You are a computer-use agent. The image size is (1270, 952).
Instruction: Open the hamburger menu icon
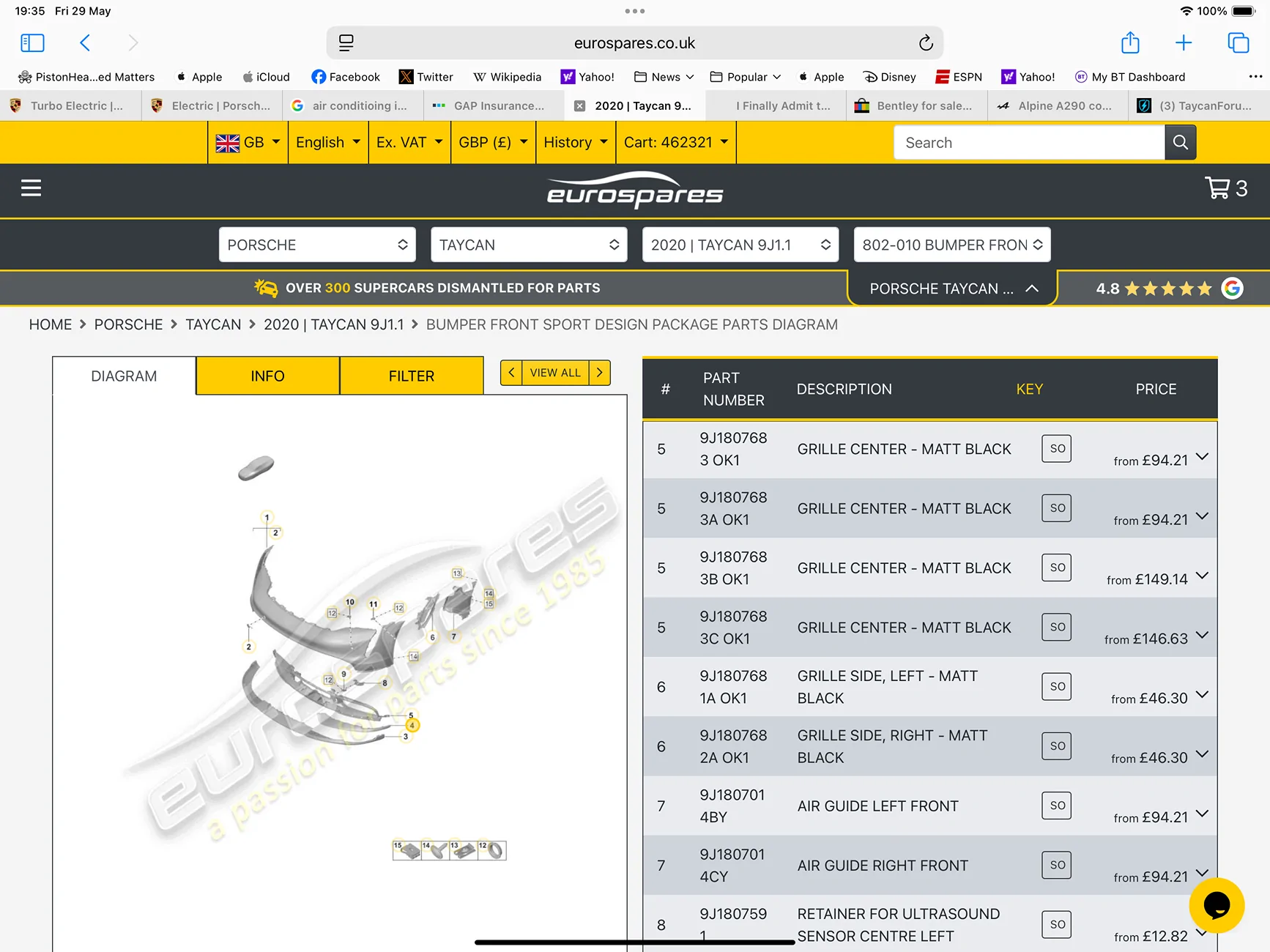point(31,188)
